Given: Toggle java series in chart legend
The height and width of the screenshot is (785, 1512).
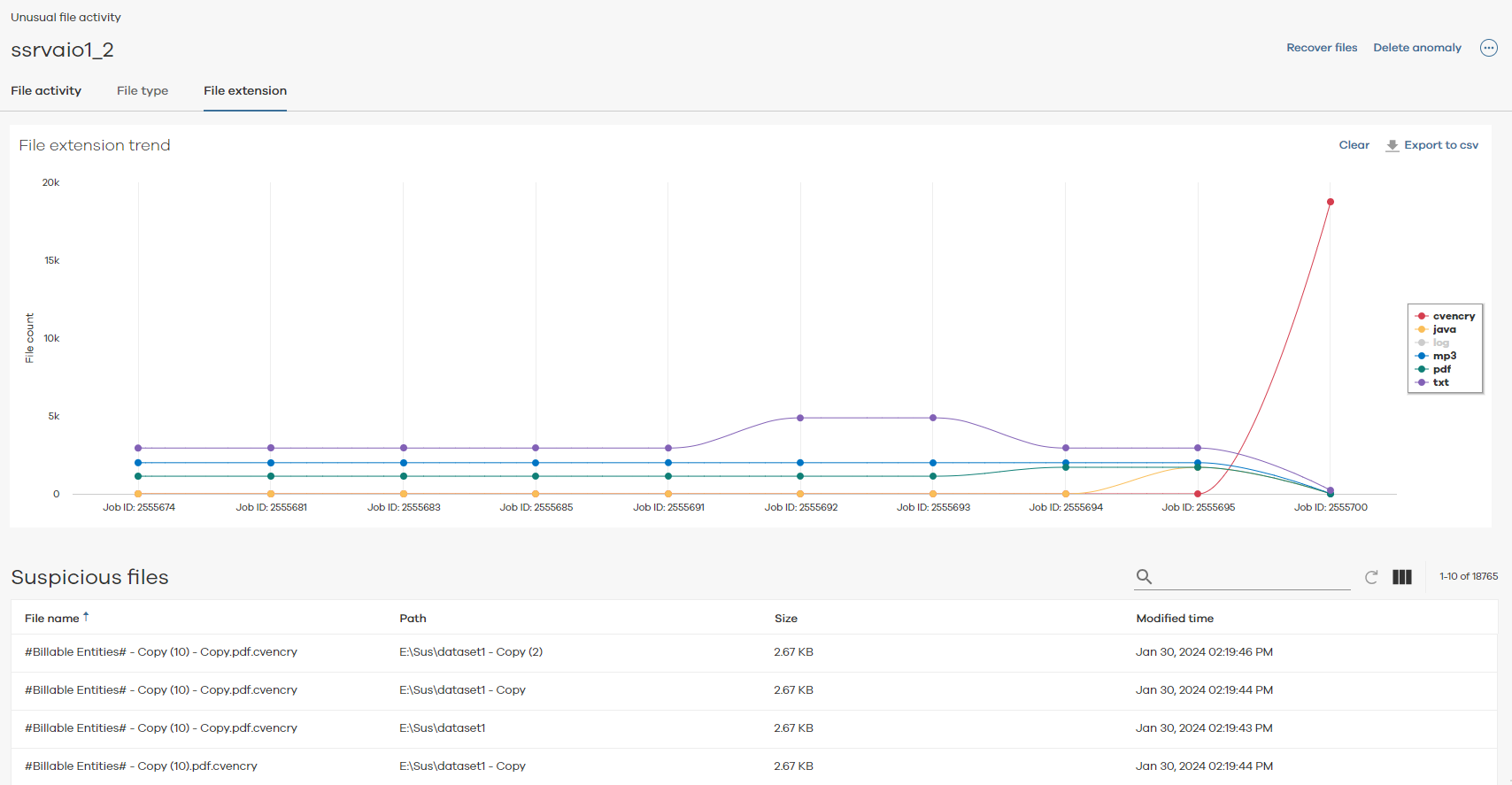Looking at the screenshot, I should click(1444, 329).
